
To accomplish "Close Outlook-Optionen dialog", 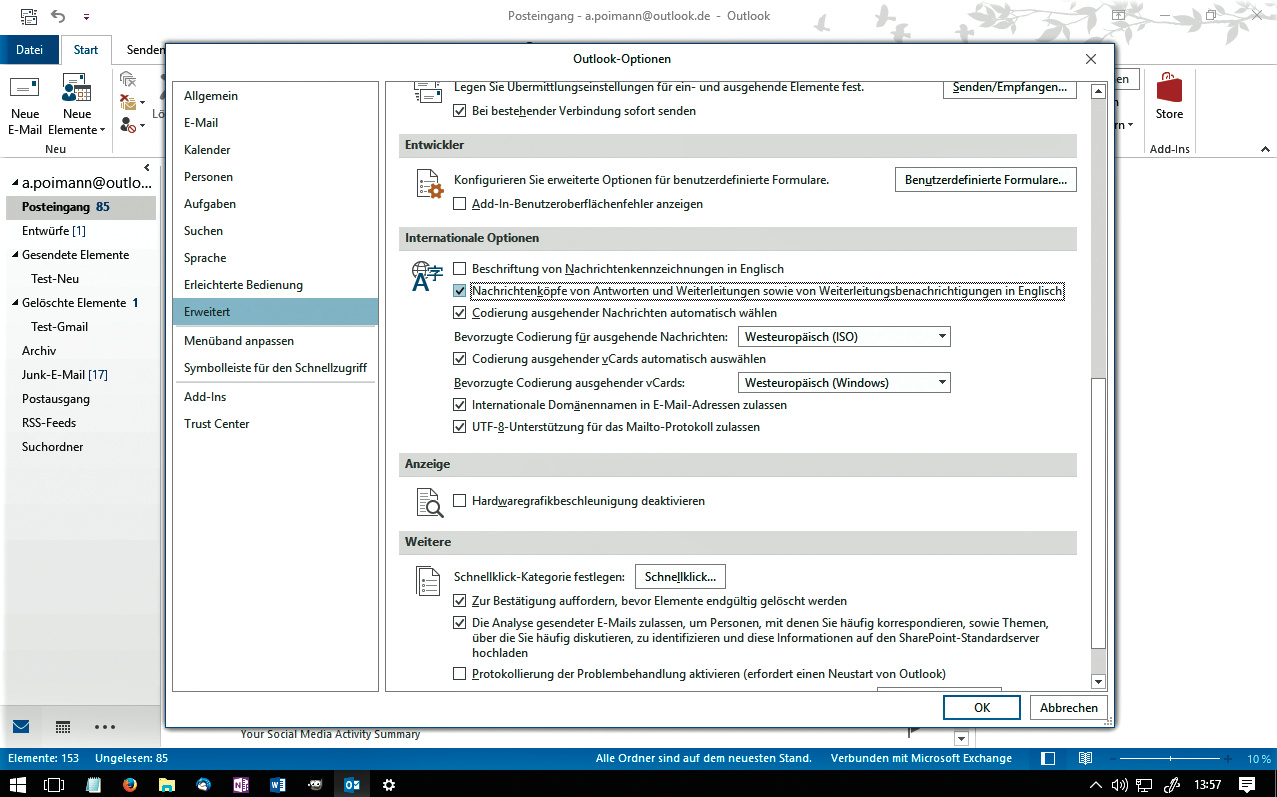I will click(x=1090, y=59).
